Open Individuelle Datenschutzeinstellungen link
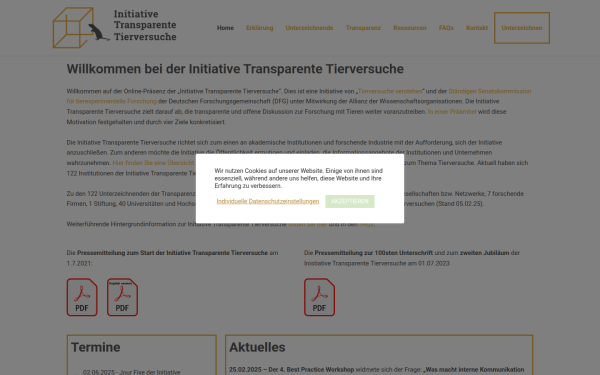Viewport: 600px width, 375px height. pyautogui.click(x=268, y=201)
